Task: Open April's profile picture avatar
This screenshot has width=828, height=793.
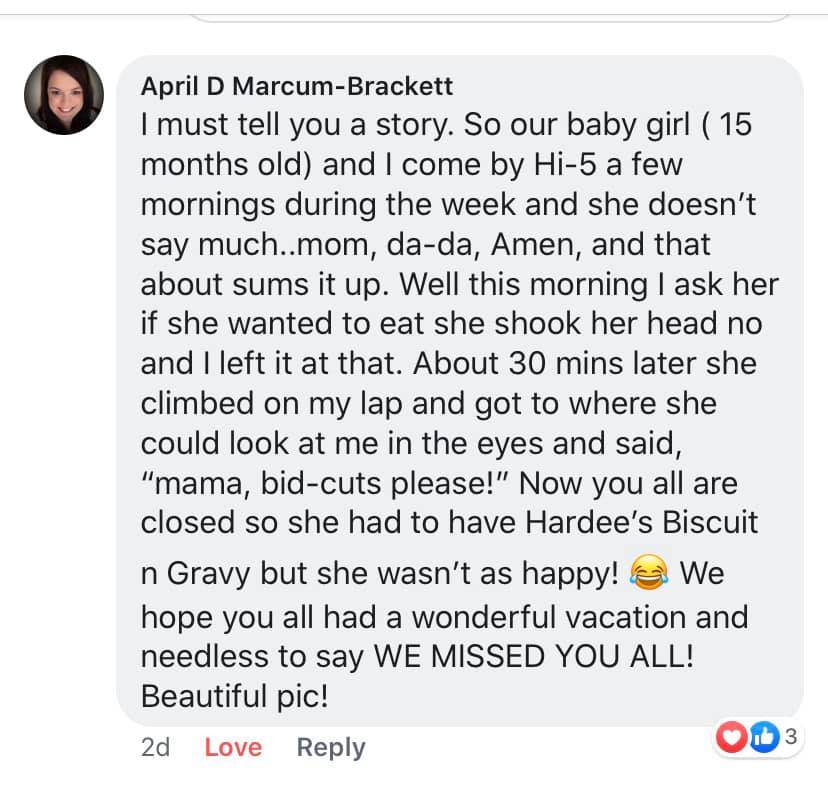Action: (63, 95)
